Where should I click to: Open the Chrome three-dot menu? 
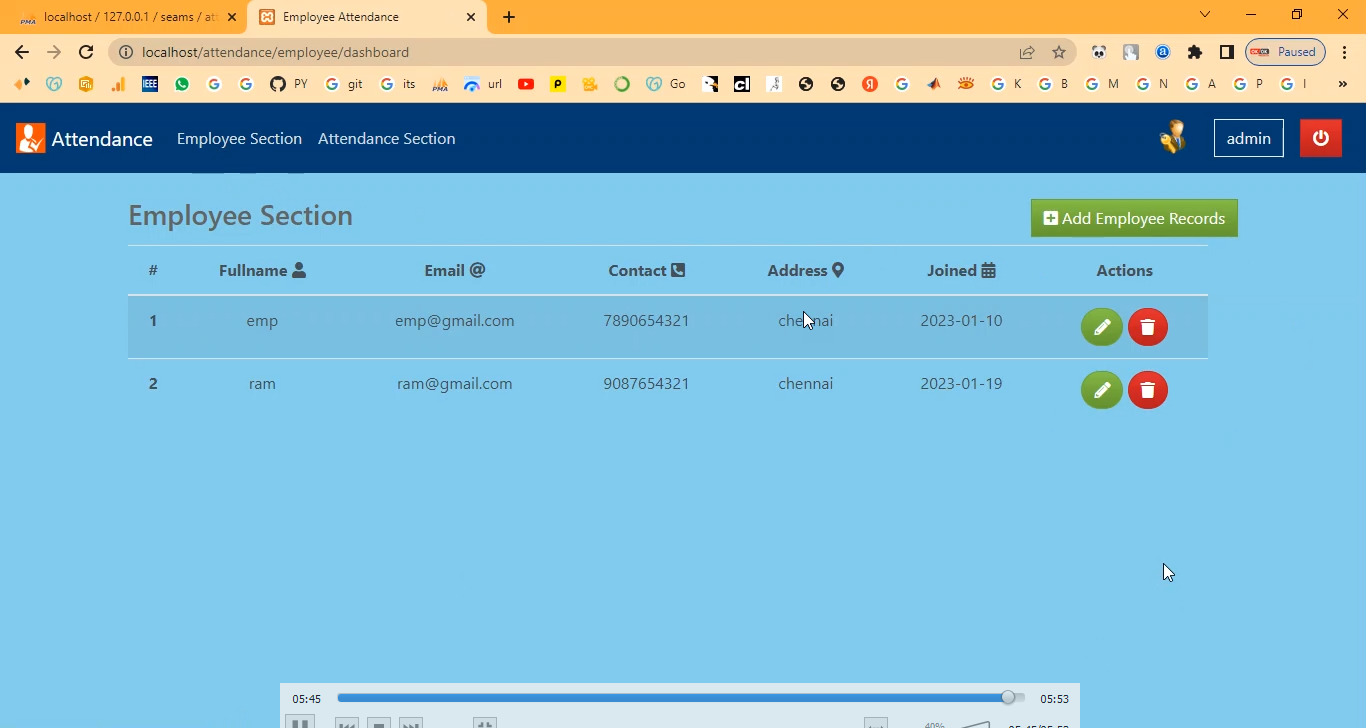(x=1345, y=52)
